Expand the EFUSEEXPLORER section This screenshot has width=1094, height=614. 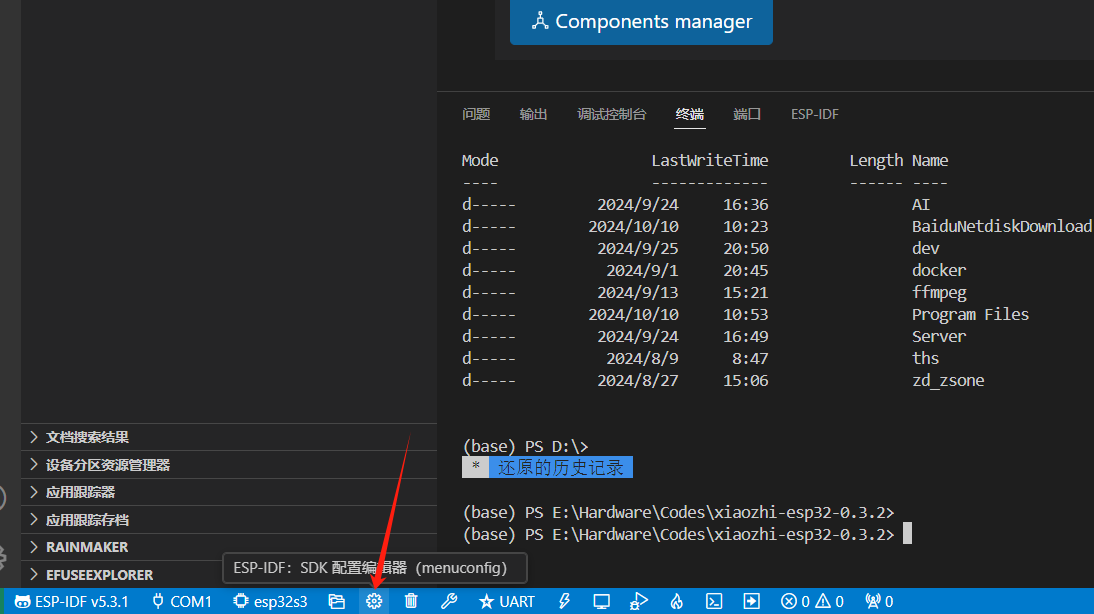point(99,575)
